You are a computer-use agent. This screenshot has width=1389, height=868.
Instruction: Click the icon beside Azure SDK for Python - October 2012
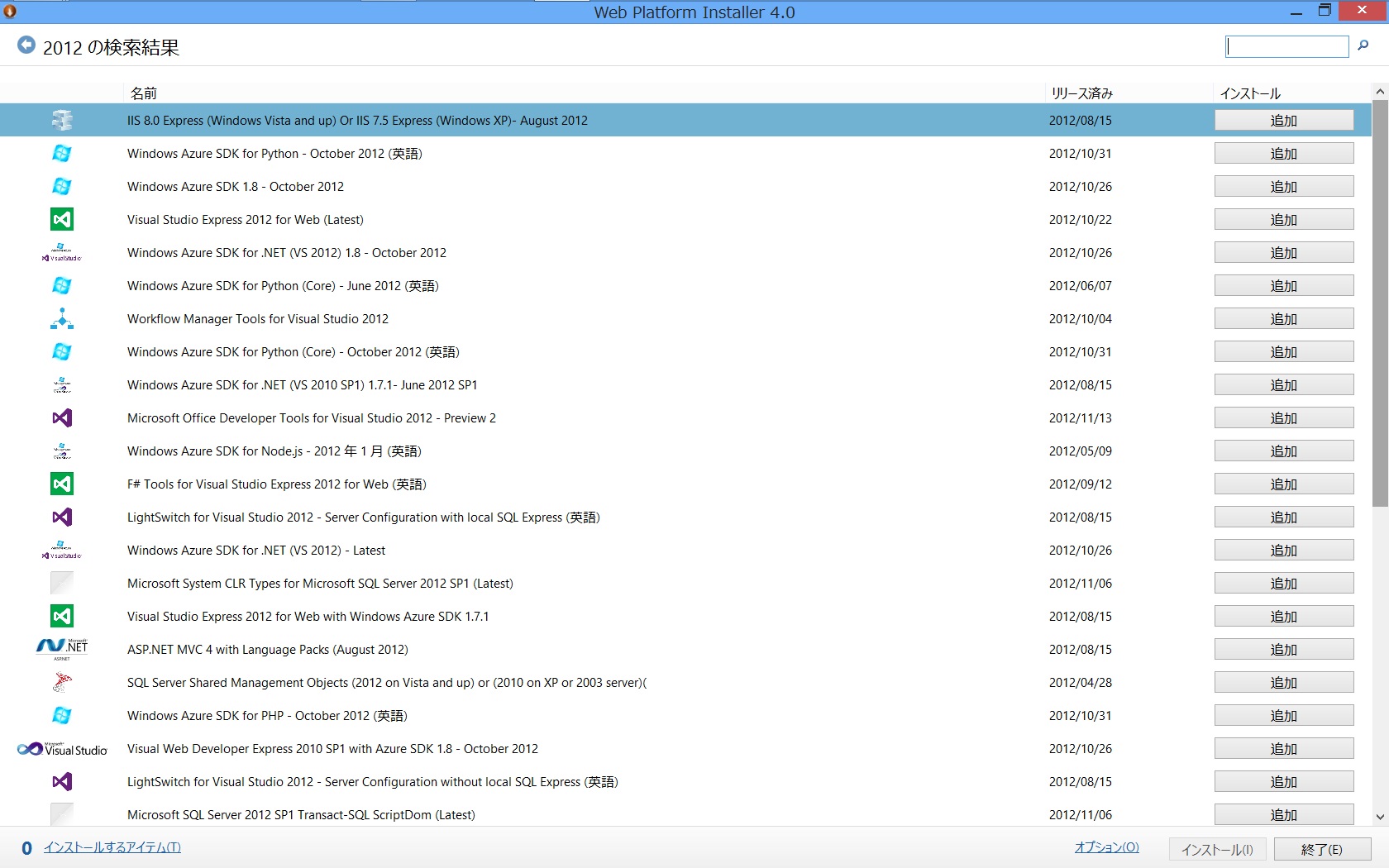click(62, 154)
